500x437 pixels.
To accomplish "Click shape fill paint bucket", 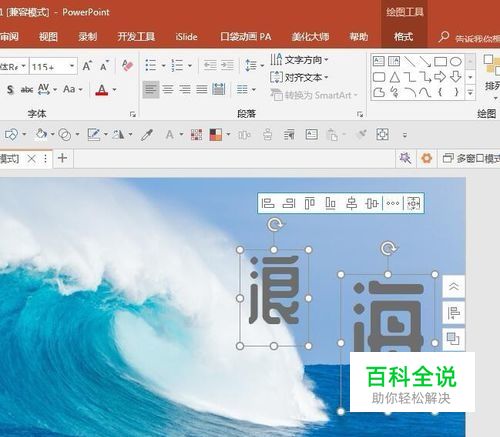I will pos(41,135).
